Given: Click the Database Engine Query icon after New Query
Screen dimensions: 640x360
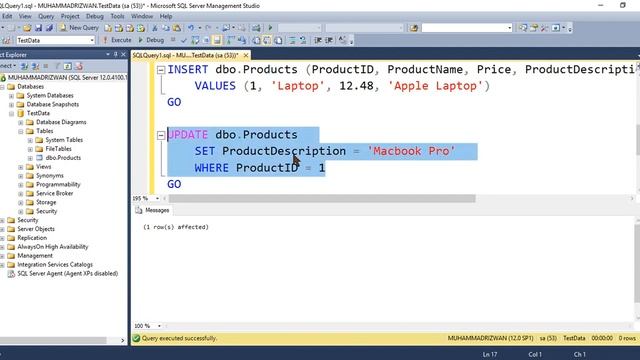Looking at the screenshot, I should pyautogui.click(x=108, y=28).
